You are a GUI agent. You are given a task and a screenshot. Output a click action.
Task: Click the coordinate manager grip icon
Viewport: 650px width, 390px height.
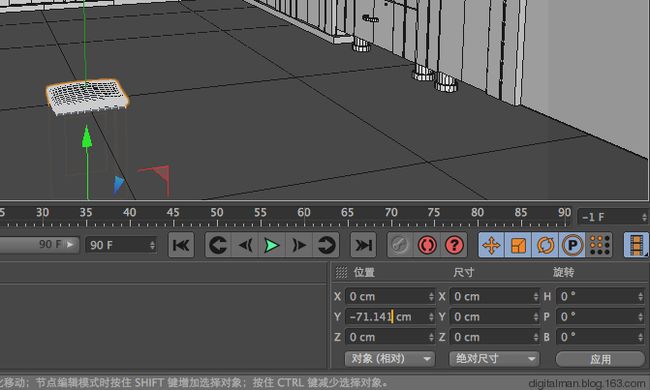point(341,272)
